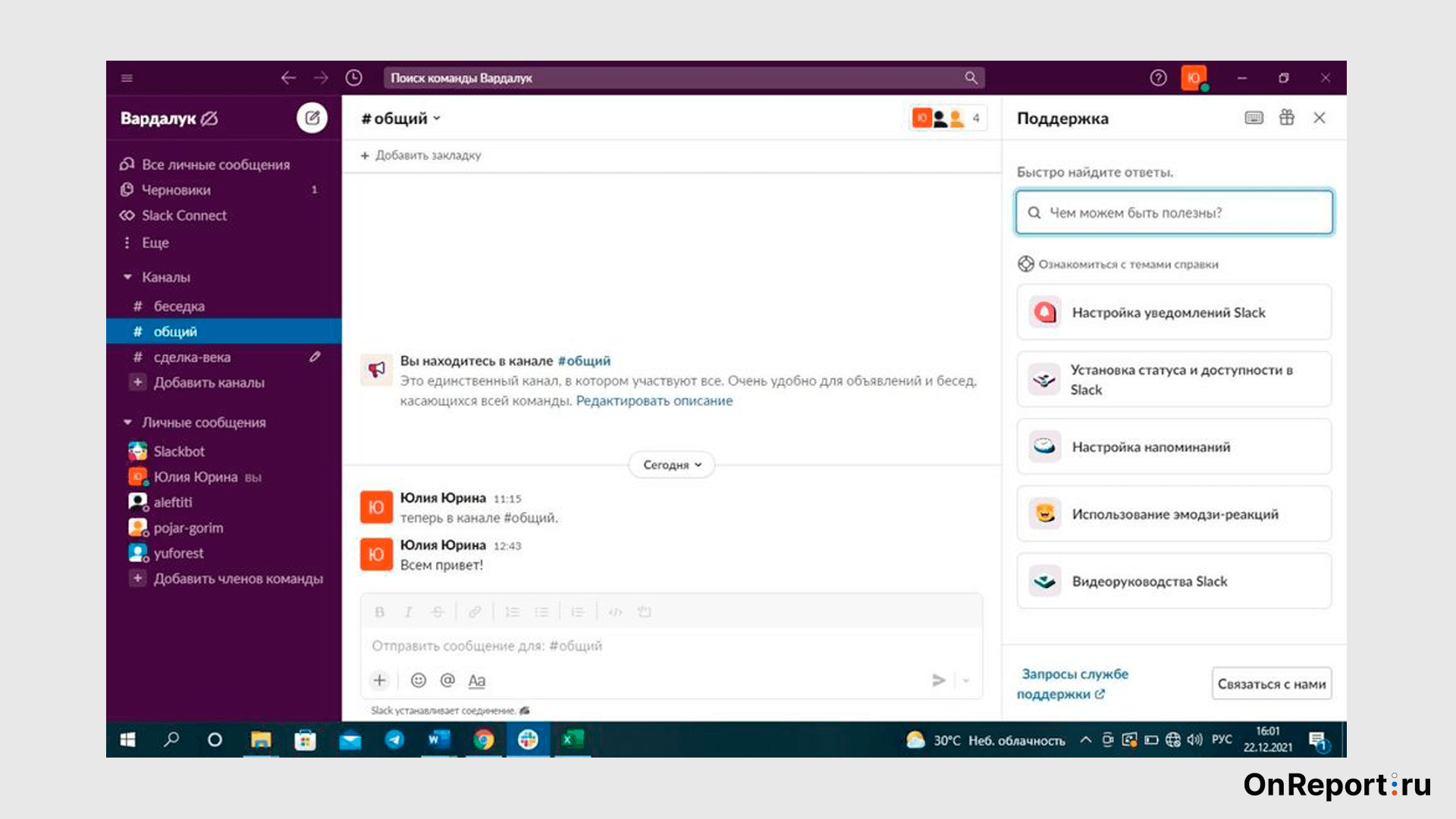The height and width of the screenshot is (819, 1456).
Task: Click the strikethrough formatting icon
Action: 438,611
